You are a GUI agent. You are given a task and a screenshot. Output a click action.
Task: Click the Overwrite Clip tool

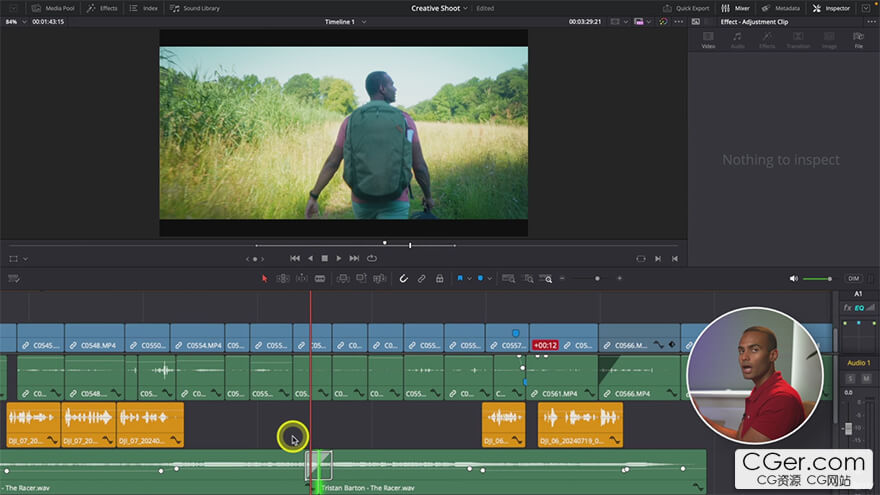361,278
